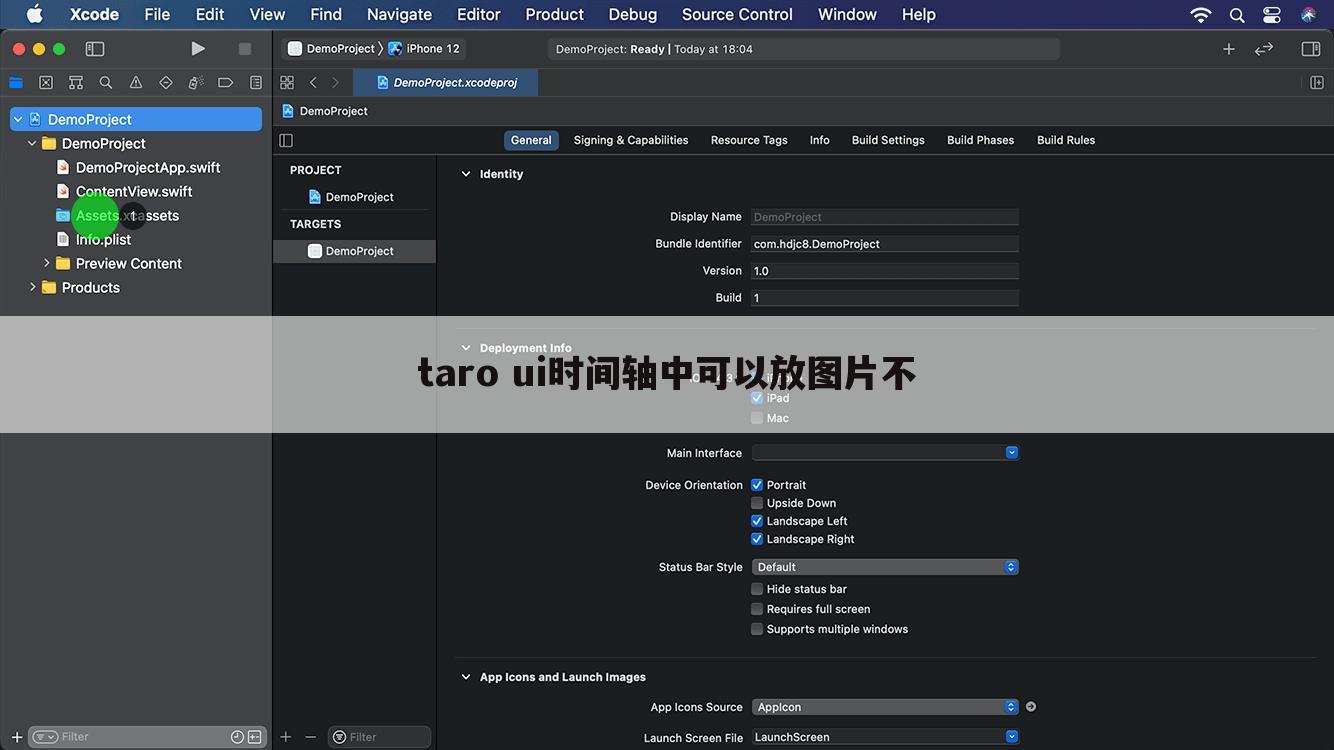Select the DemoProject.xcodeproj editor tab
The height and width of the screenshot is (750, 1334).
coord(446,82)
